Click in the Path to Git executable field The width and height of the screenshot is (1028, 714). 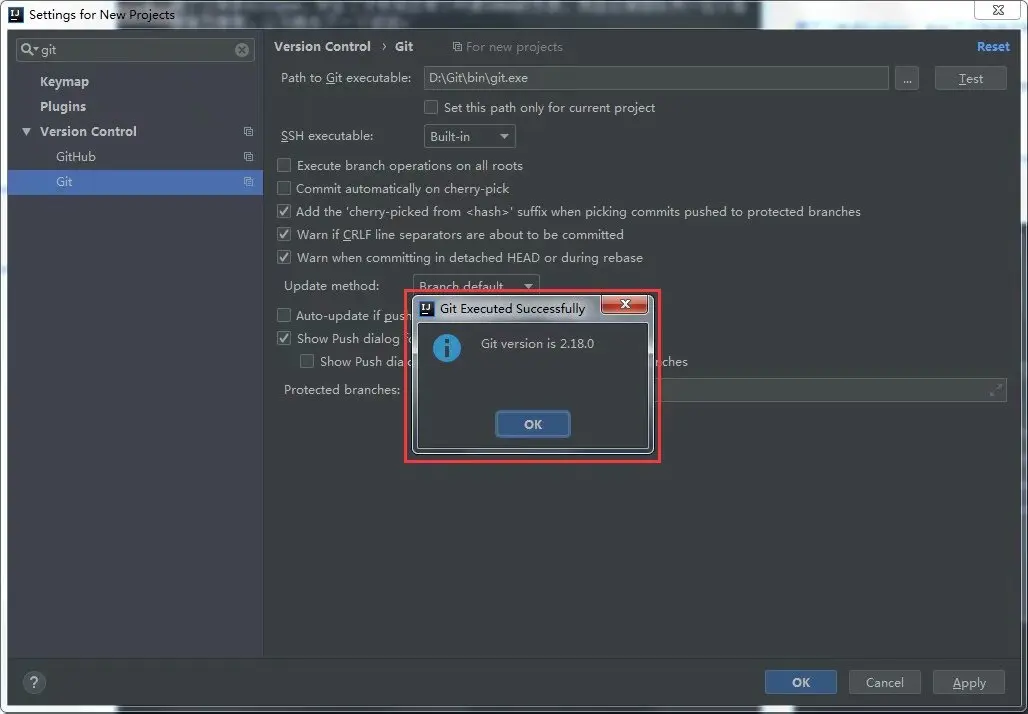click(656, 78)
